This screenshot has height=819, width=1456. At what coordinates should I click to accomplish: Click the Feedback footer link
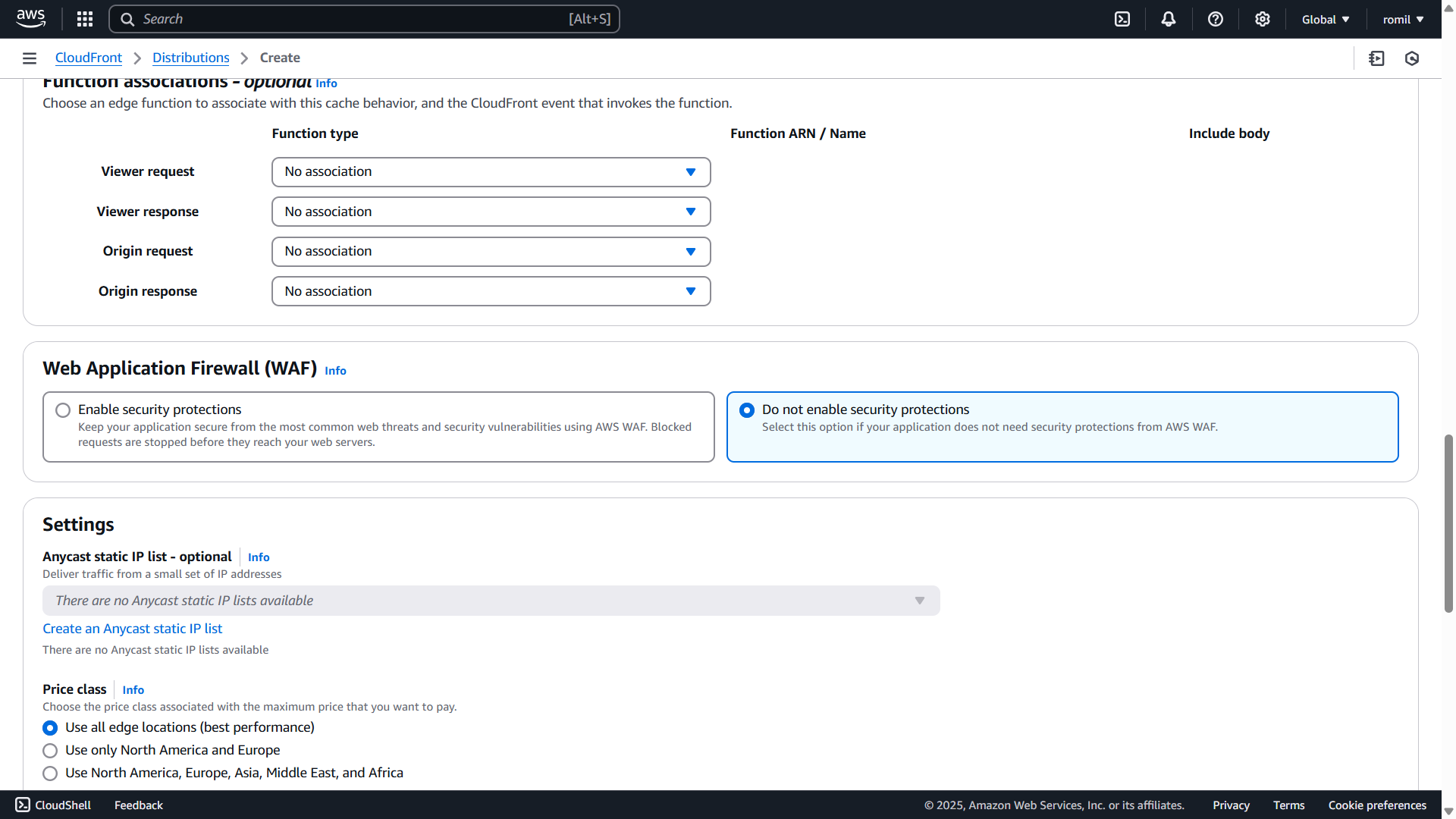[x=138, y=805]
